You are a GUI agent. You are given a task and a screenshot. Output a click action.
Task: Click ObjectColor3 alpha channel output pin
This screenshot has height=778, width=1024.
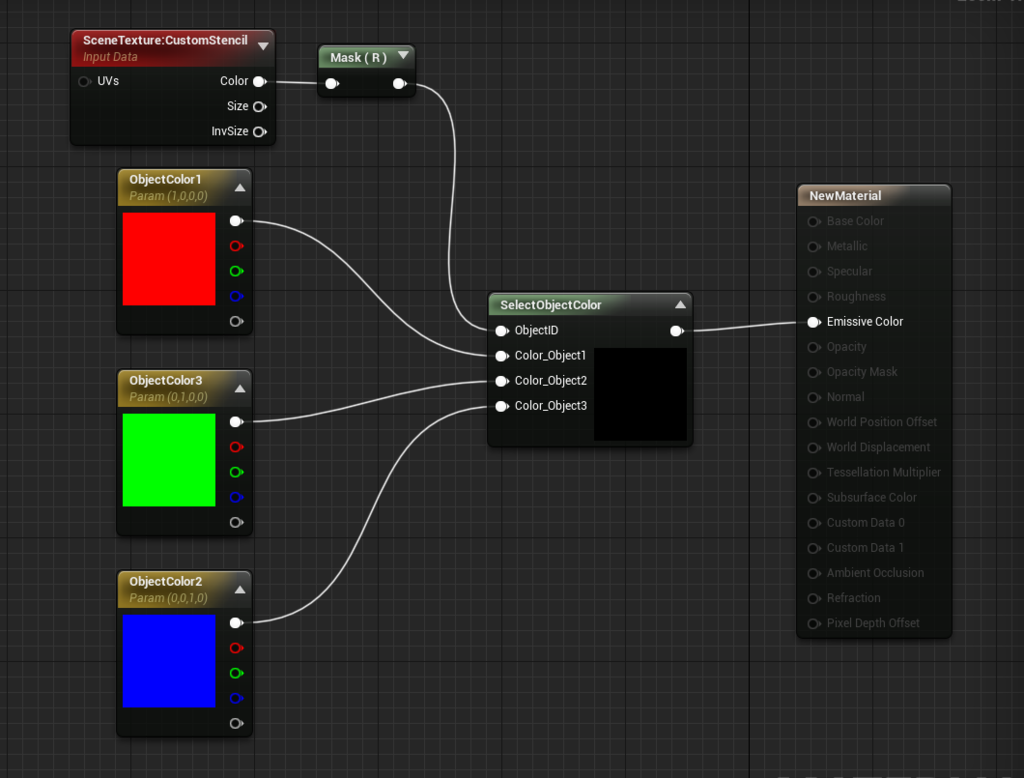[x=236, y=523]
